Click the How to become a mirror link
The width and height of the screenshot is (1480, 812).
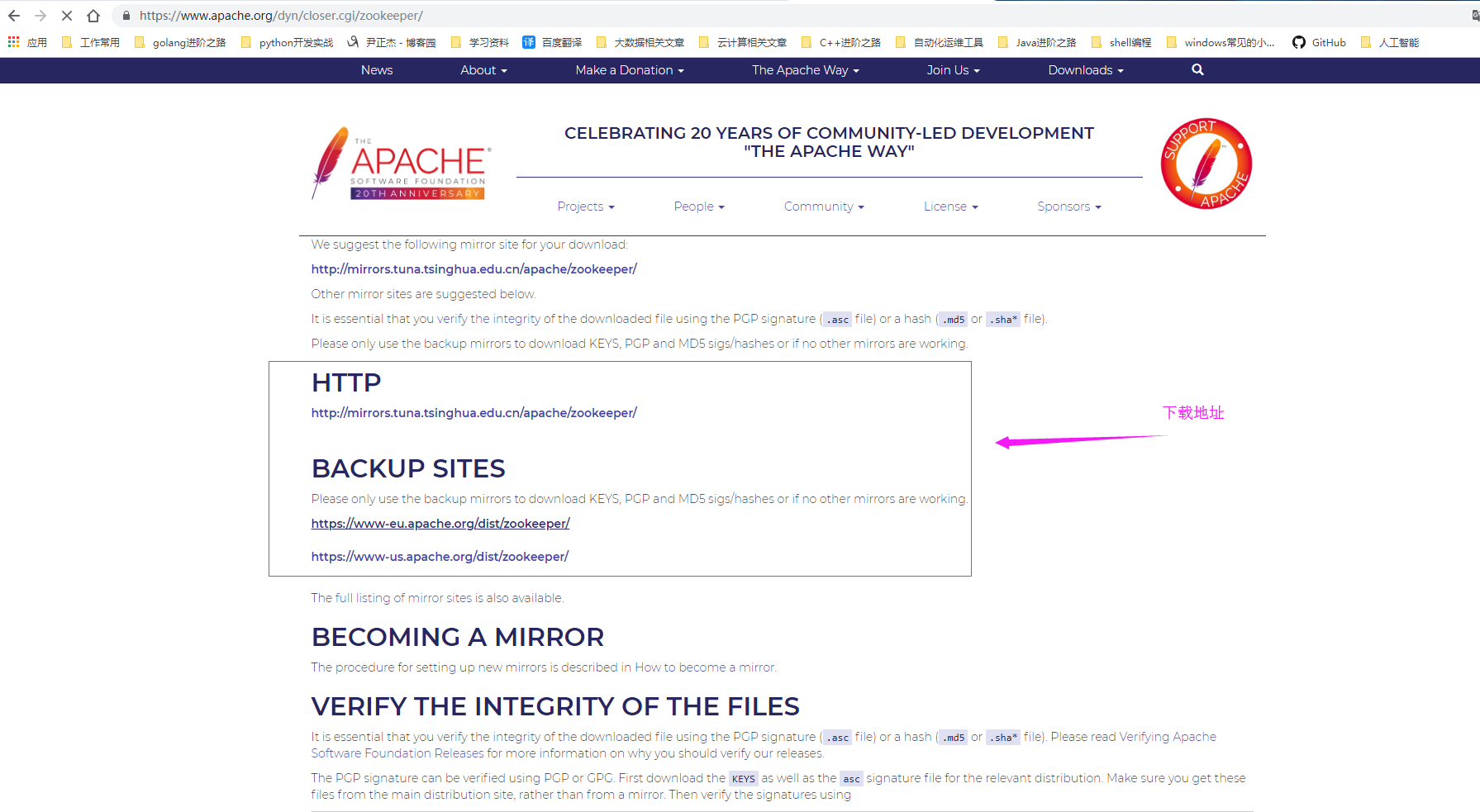tap(705, 667)
